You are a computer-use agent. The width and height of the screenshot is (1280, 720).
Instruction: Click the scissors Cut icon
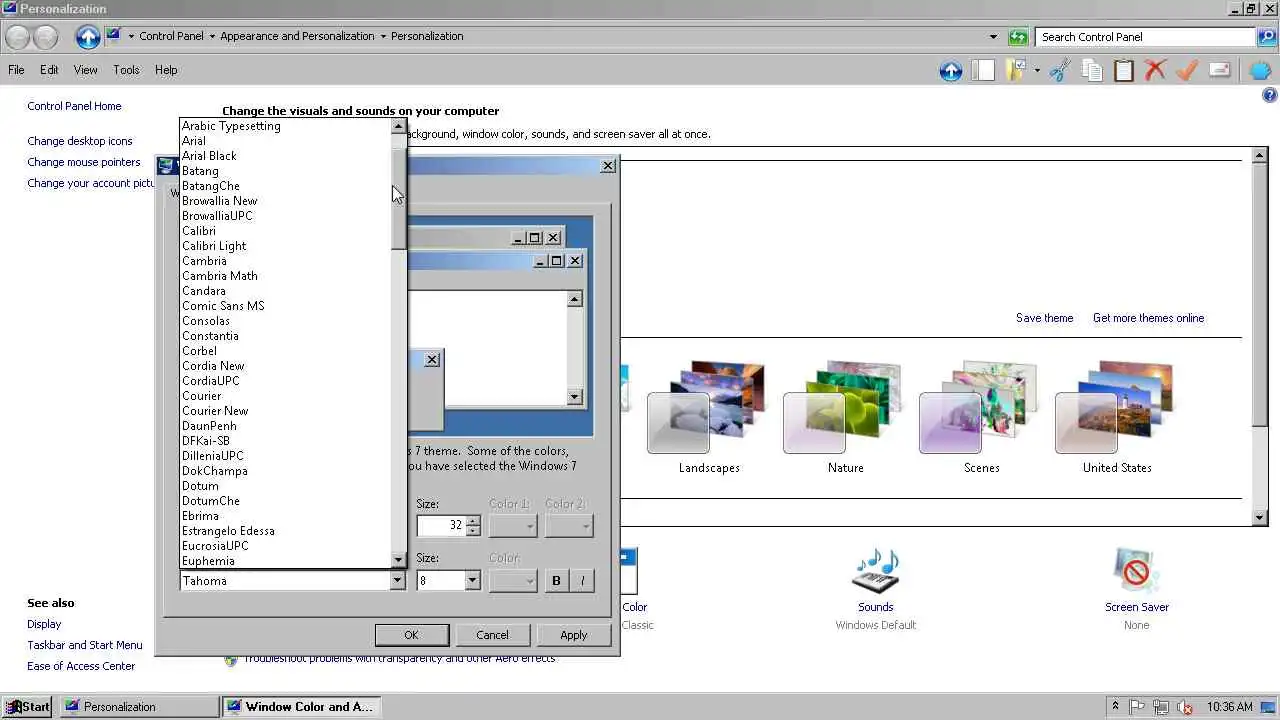(1060, 70)
